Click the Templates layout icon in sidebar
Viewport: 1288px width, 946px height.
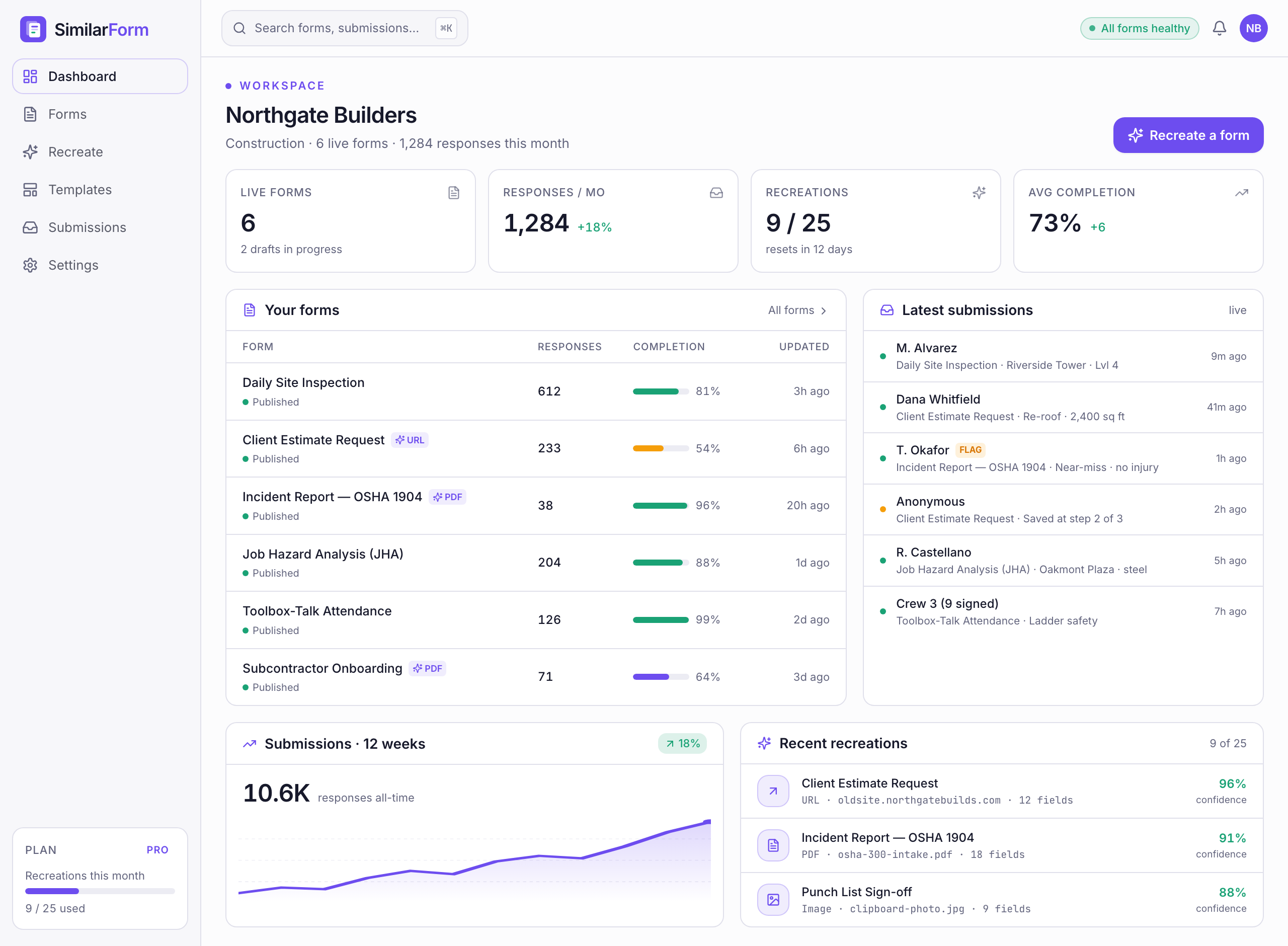[30, 190]
